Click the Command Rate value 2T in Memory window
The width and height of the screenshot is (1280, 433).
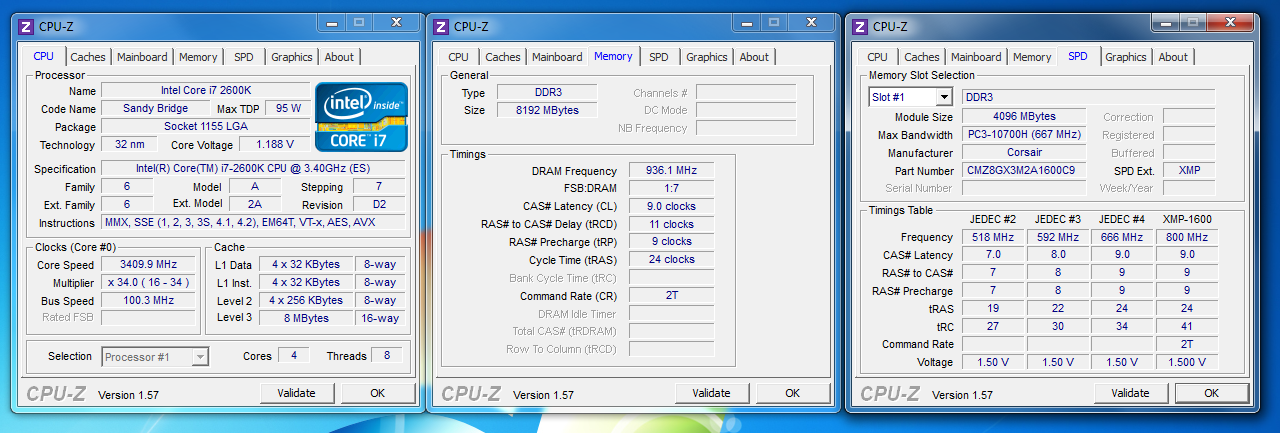click(x=671, y=297)
